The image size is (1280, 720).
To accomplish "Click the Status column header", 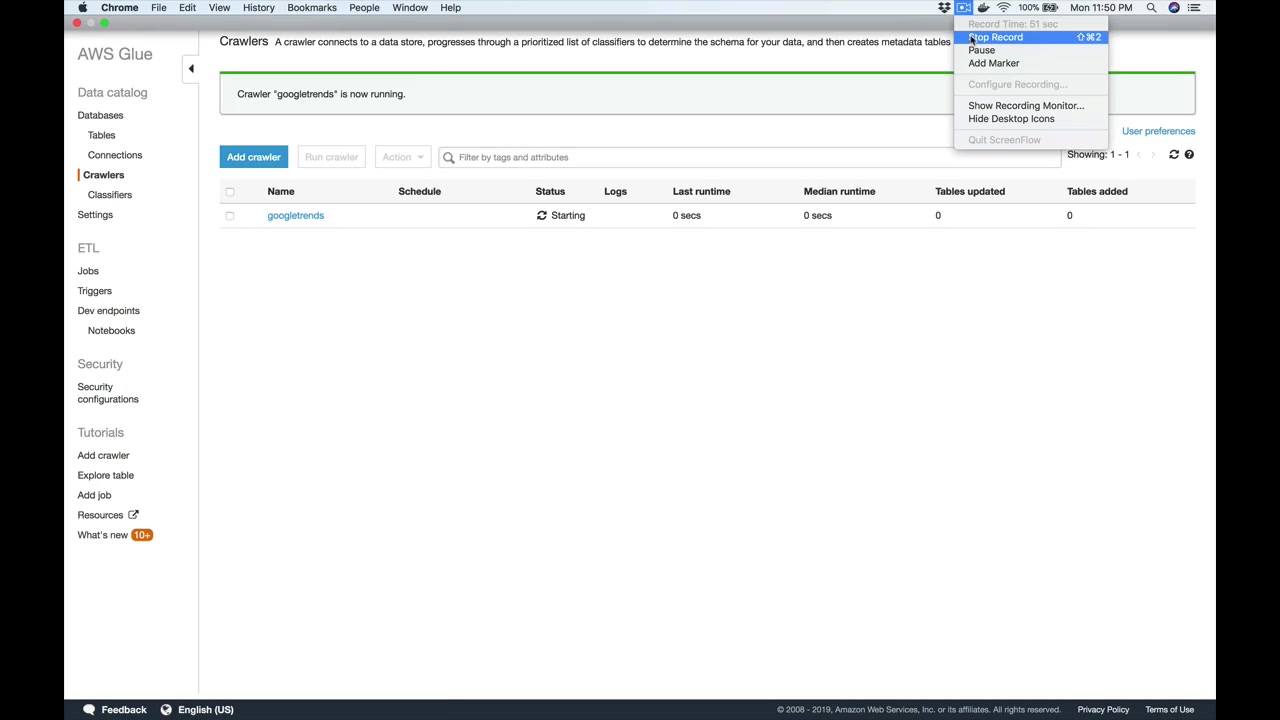I will (550, 192).
